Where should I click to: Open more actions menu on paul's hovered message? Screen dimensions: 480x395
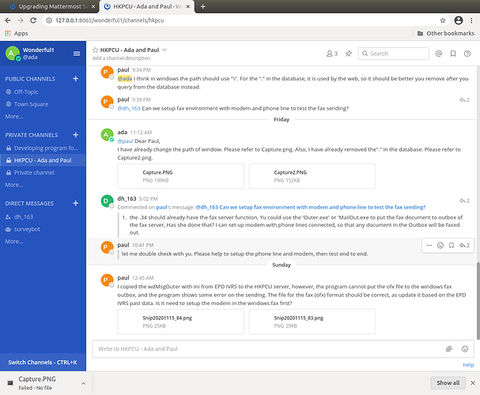(429, 245)
